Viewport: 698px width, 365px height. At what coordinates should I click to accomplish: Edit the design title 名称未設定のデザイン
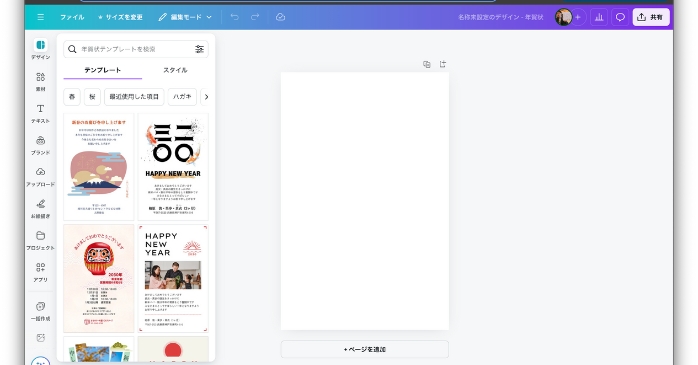pyautogui.click(x=501, y=17)
